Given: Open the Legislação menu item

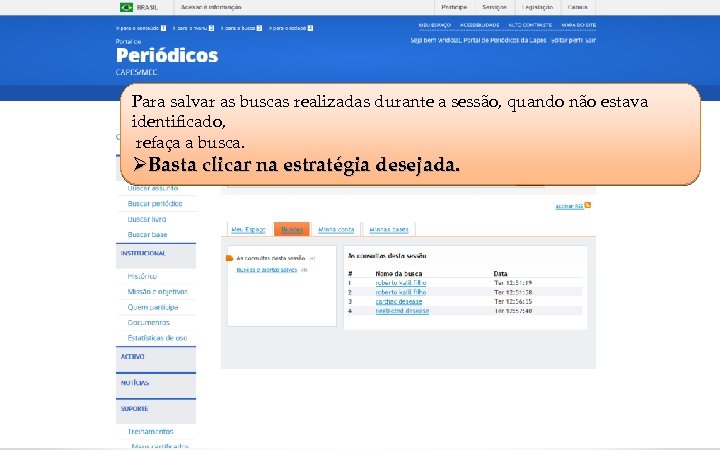Looking at the screenshot, I should tap(537, 7).
